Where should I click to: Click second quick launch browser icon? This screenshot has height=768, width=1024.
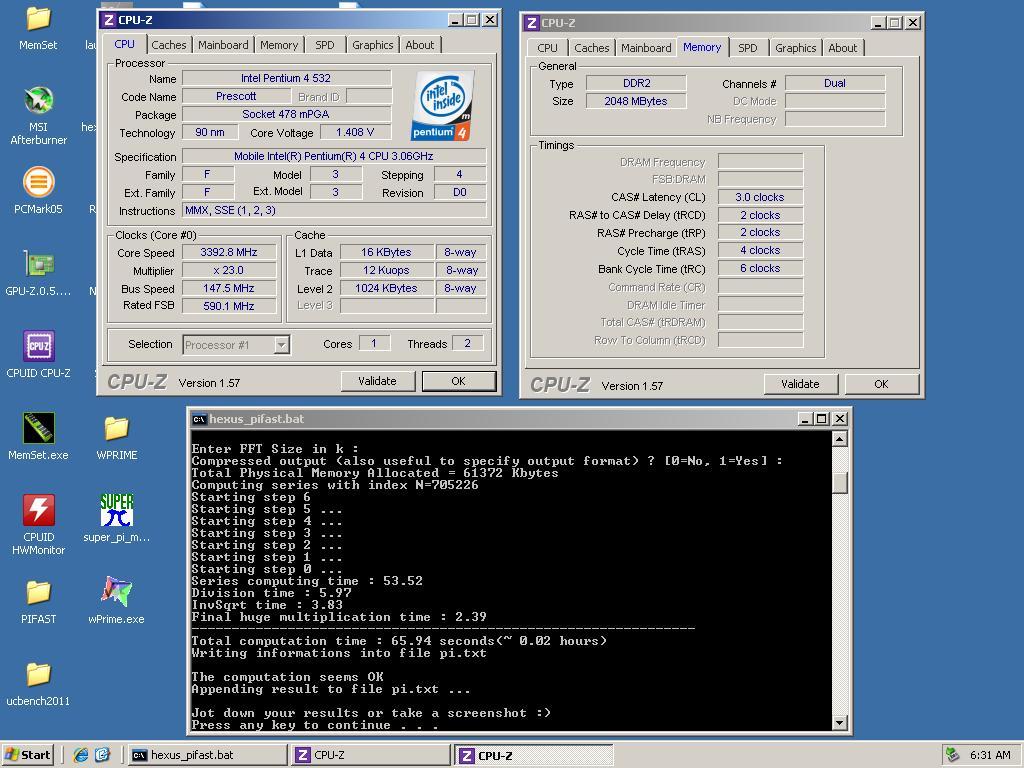point(102,755)
